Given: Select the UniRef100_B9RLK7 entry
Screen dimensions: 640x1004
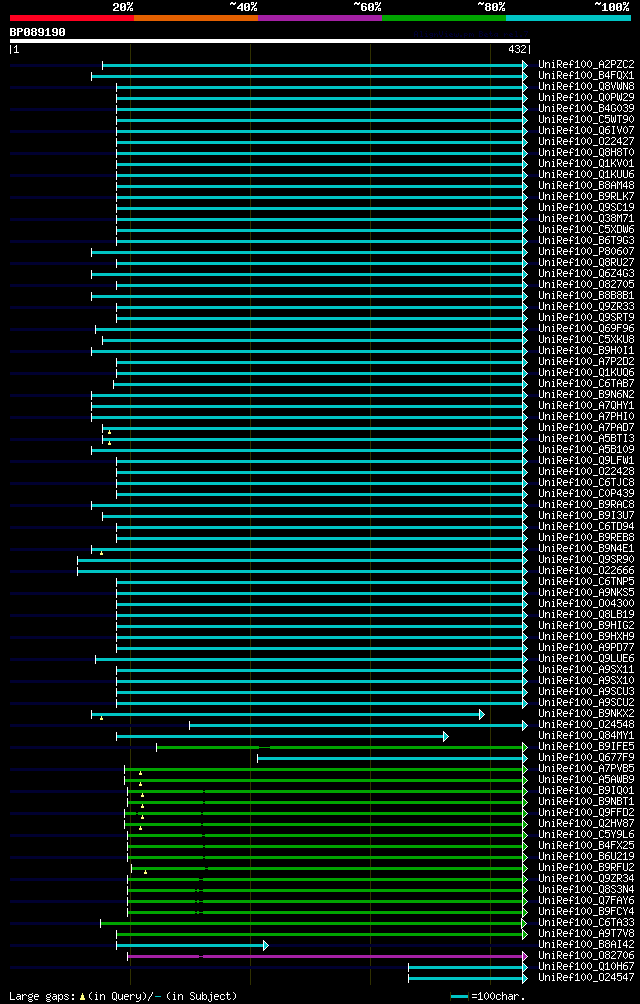Looking at the screenshot, I should click(586, 197).
